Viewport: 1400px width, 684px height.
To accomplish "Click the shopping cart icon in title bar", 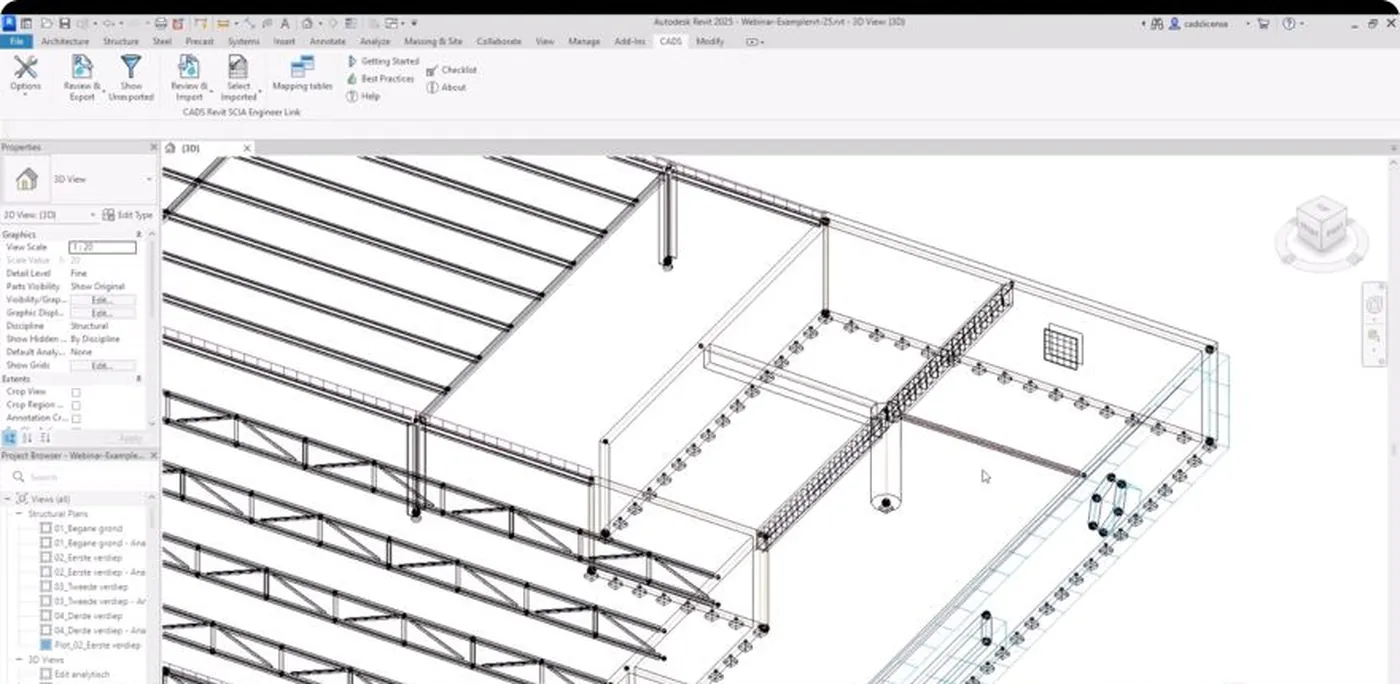I will click(1263, 23).
